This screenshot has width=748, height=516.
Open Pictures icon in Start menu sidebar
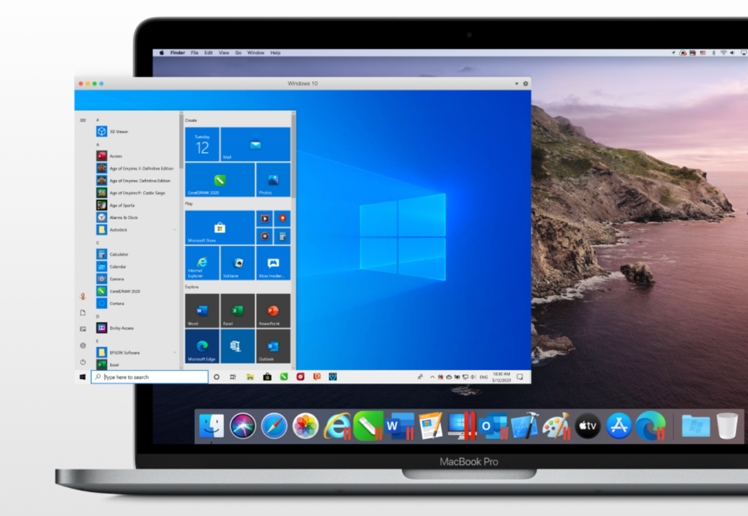(x=83, y=329)
